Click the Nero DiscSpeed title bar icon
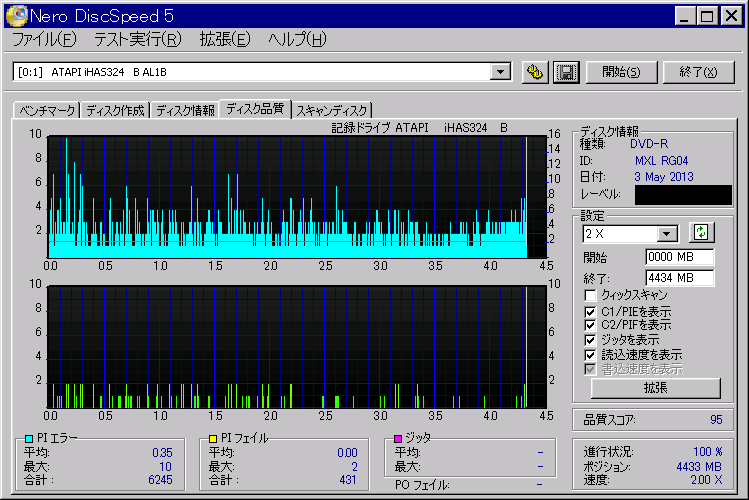Image resolution: width=749 pixels, height=500 pixels. click(16, 16)
